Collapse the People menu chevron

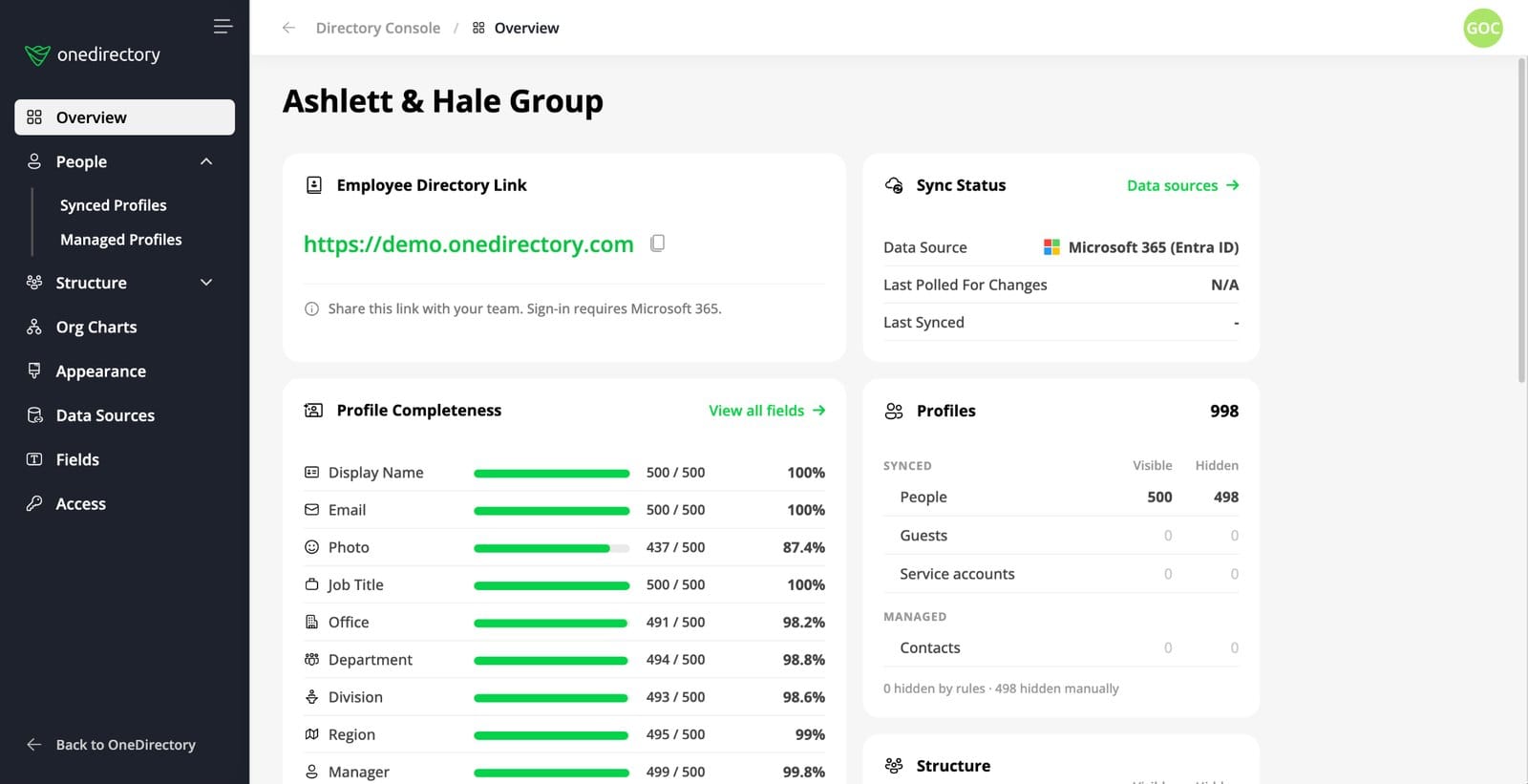point(206,161)
